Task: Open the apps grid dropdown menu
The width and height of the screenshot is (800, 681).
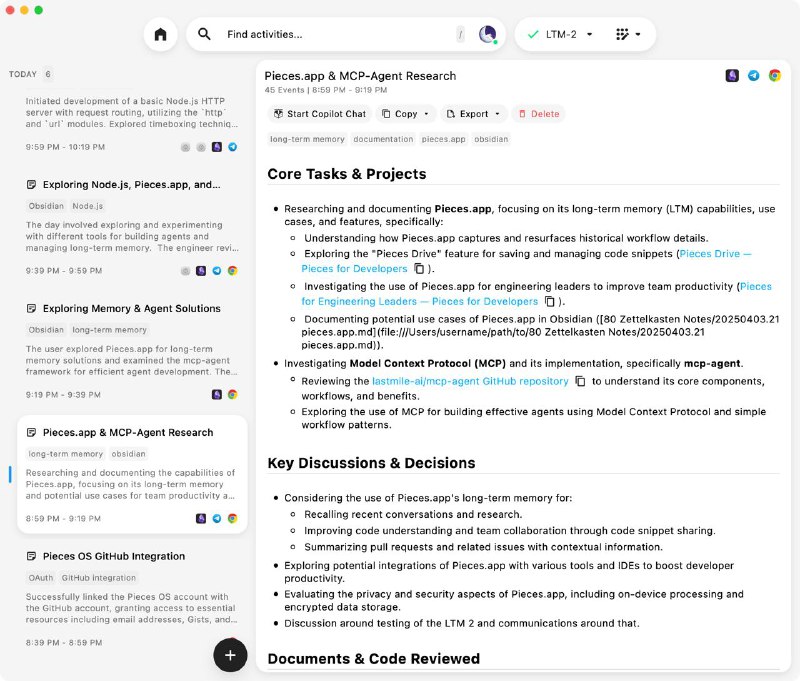Action: coord(628,34)
